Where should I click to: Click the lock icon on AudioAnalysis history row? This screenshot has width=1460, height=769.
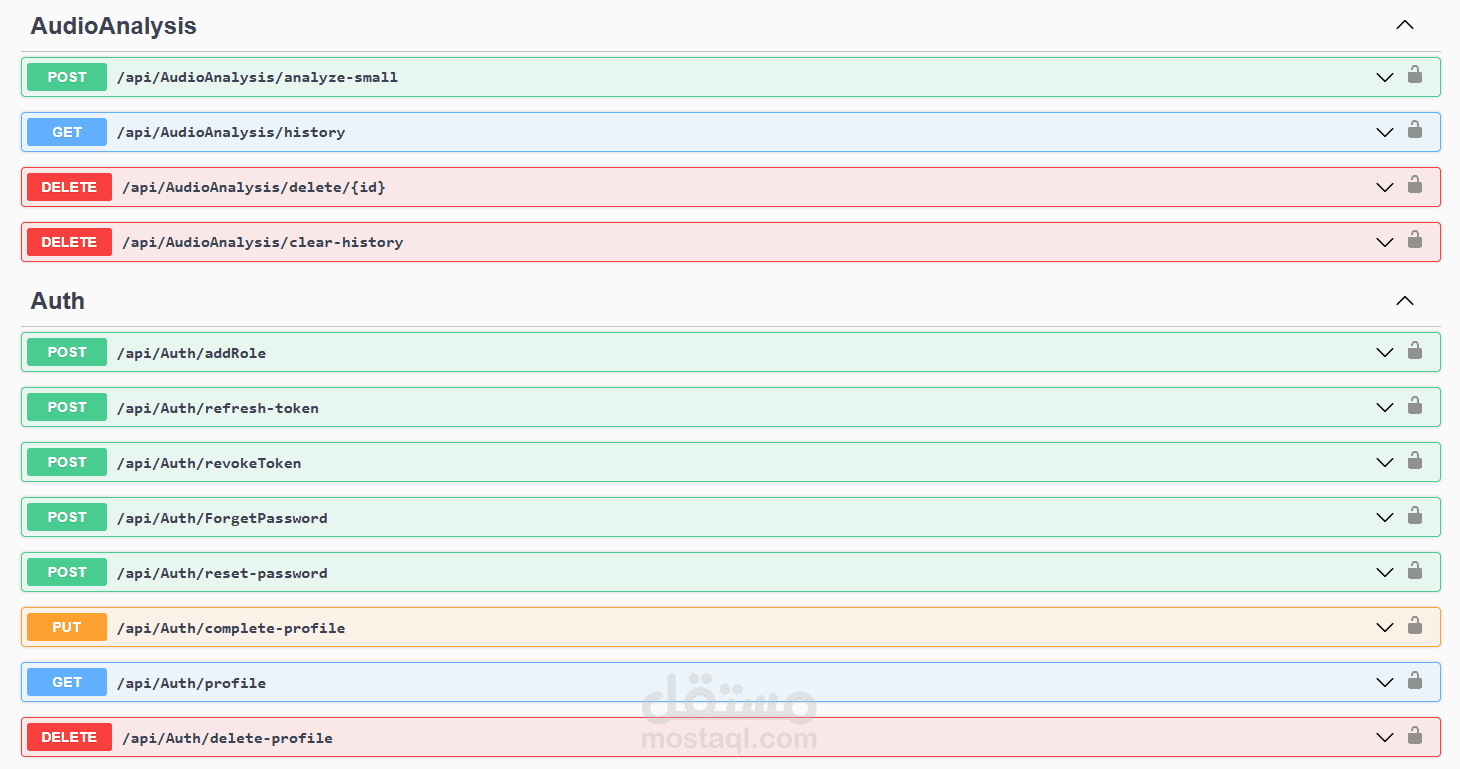(1414, 129)
